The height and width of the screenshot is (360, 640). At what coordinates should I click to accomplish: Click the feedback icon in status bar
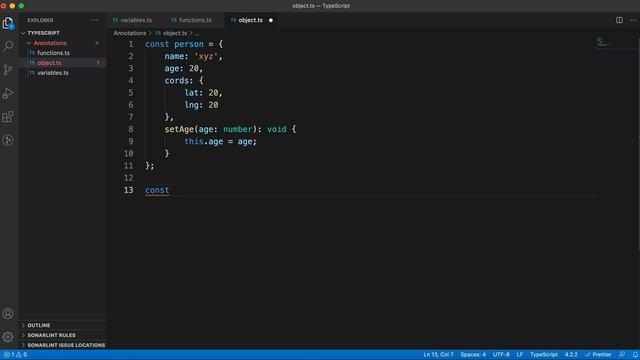622,355
